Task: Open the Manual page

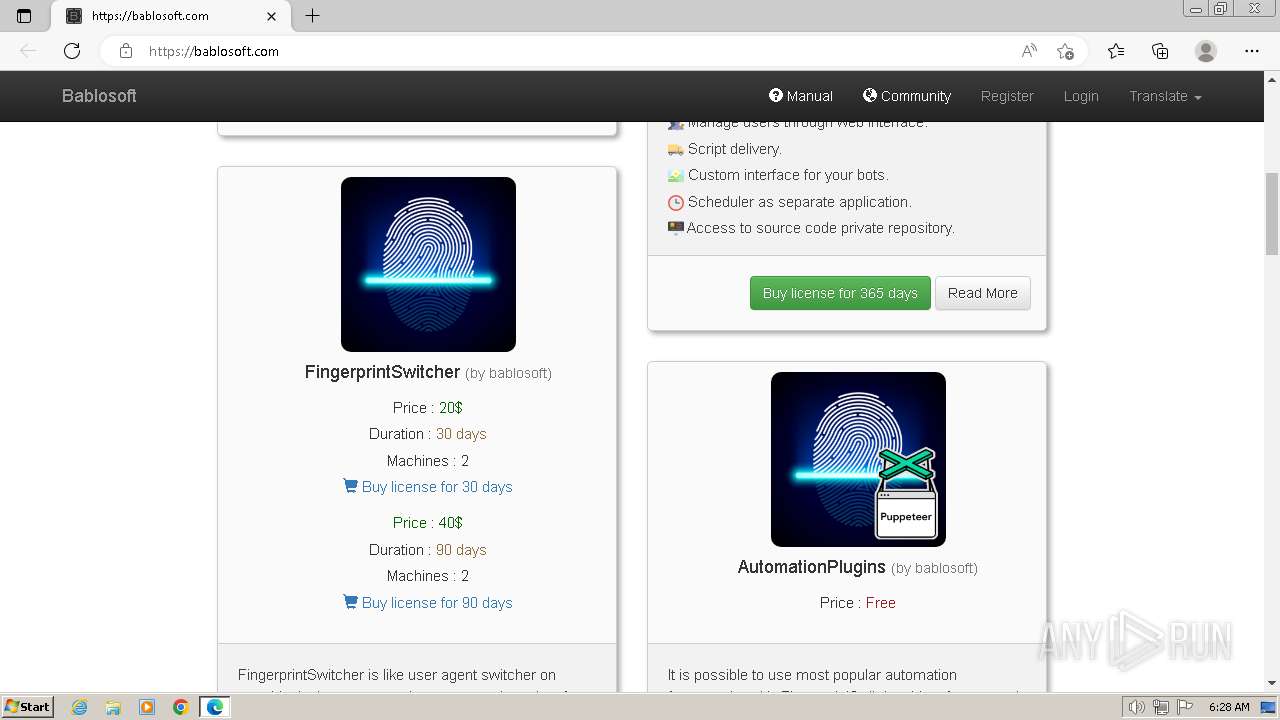Action: tap(800, 96)
